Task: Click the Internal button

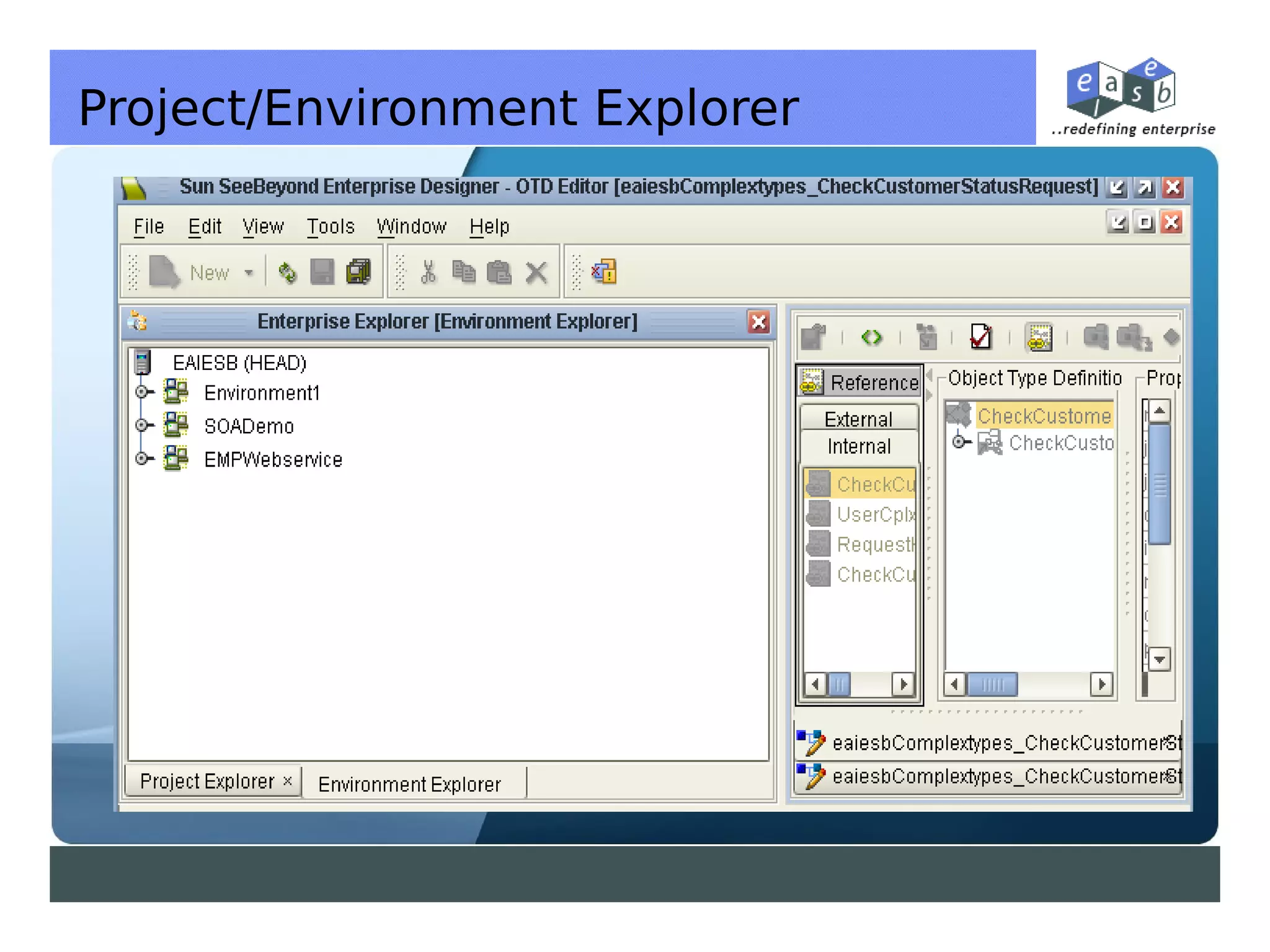Action: coord(859,446)
